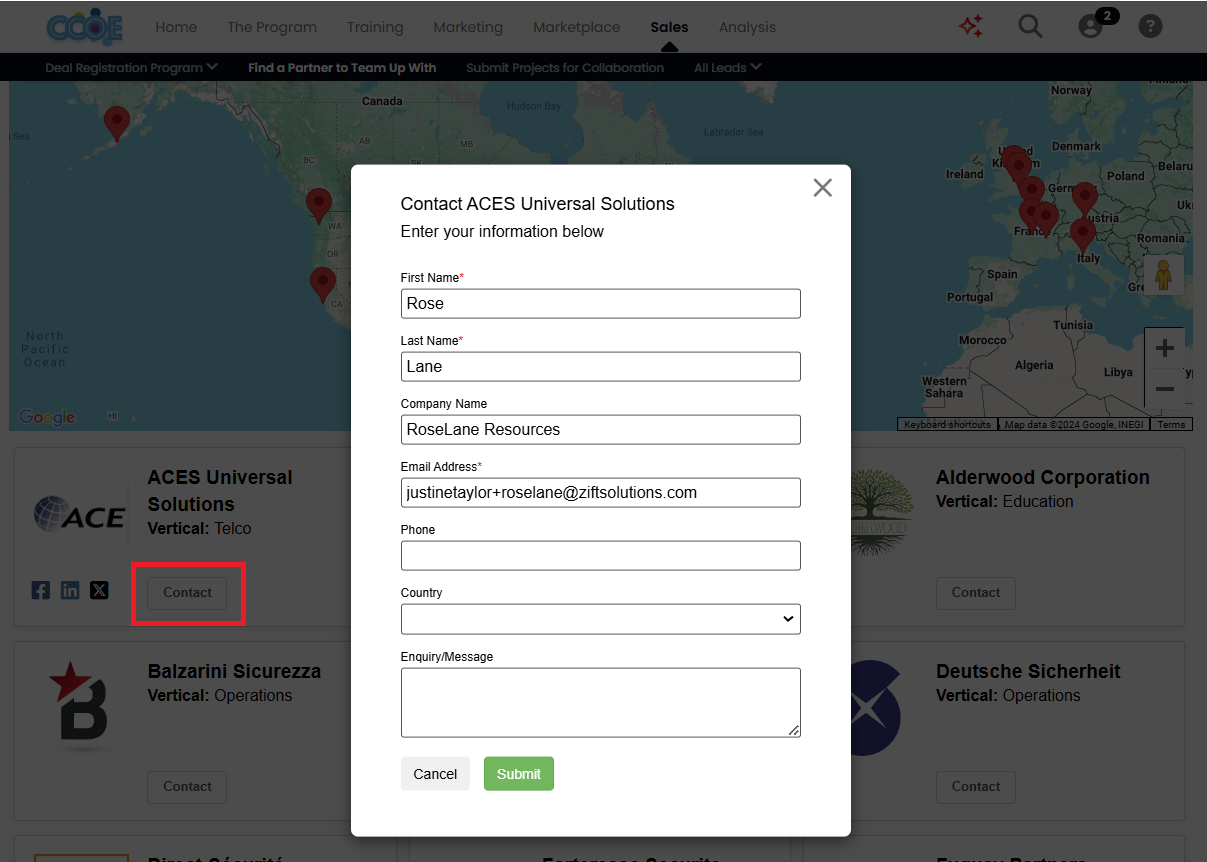Click the ACES Universal Solutions title

[220, 491]
